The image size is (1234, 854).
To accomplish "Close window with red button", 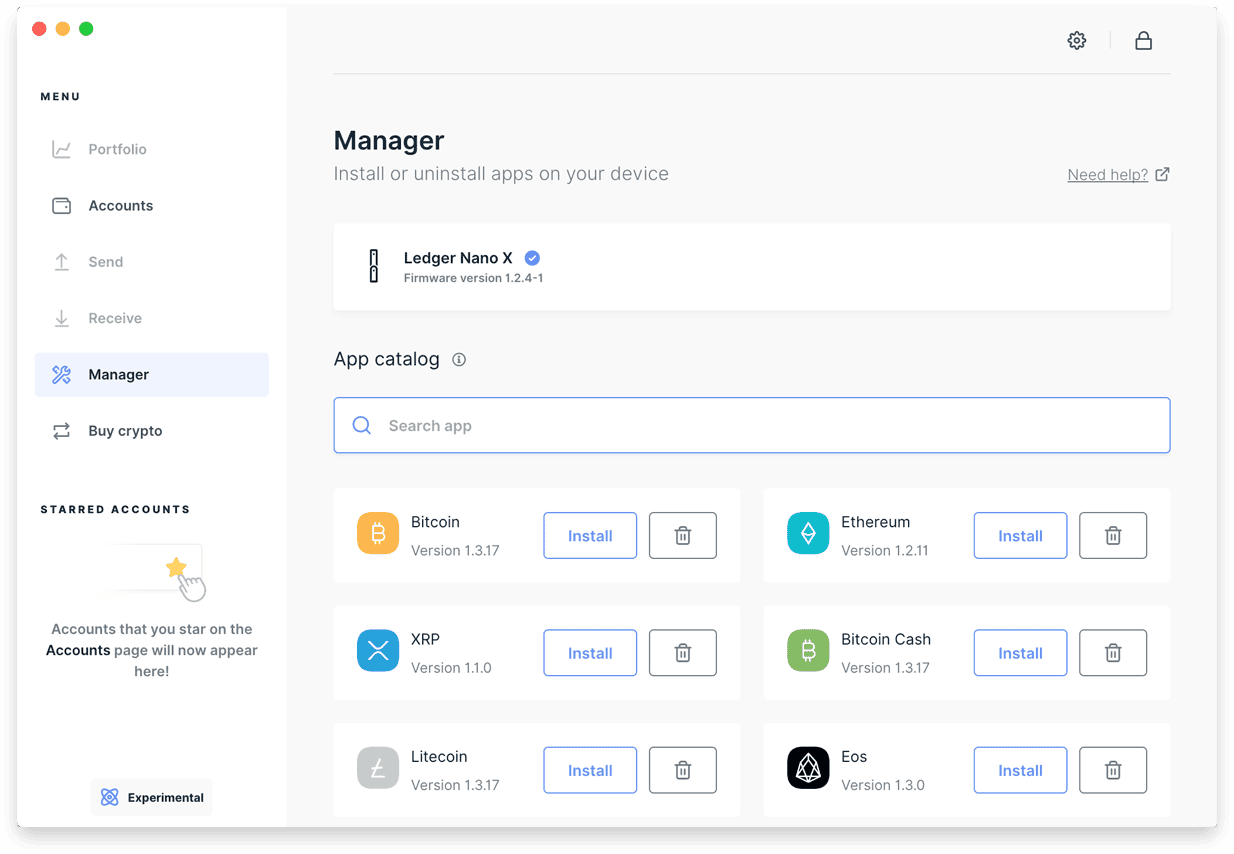I will pyautogui.click(x=40, y=29).
